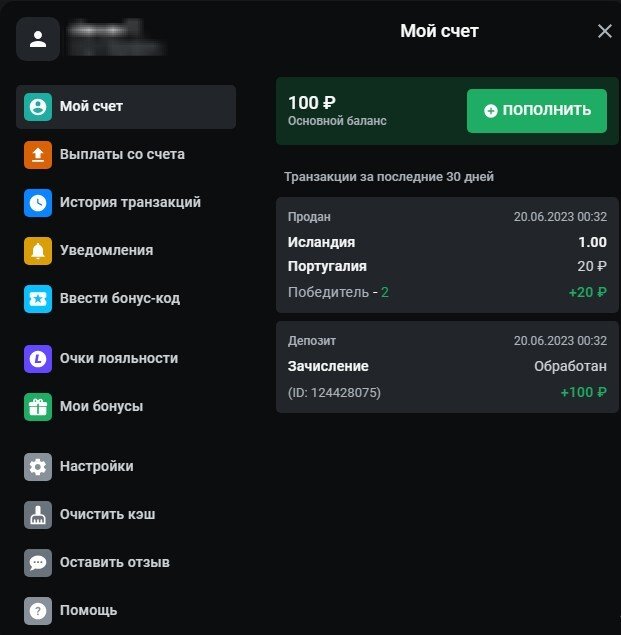Click the gear settings icon
Screen dimensions: 621x635
[38, 467]
